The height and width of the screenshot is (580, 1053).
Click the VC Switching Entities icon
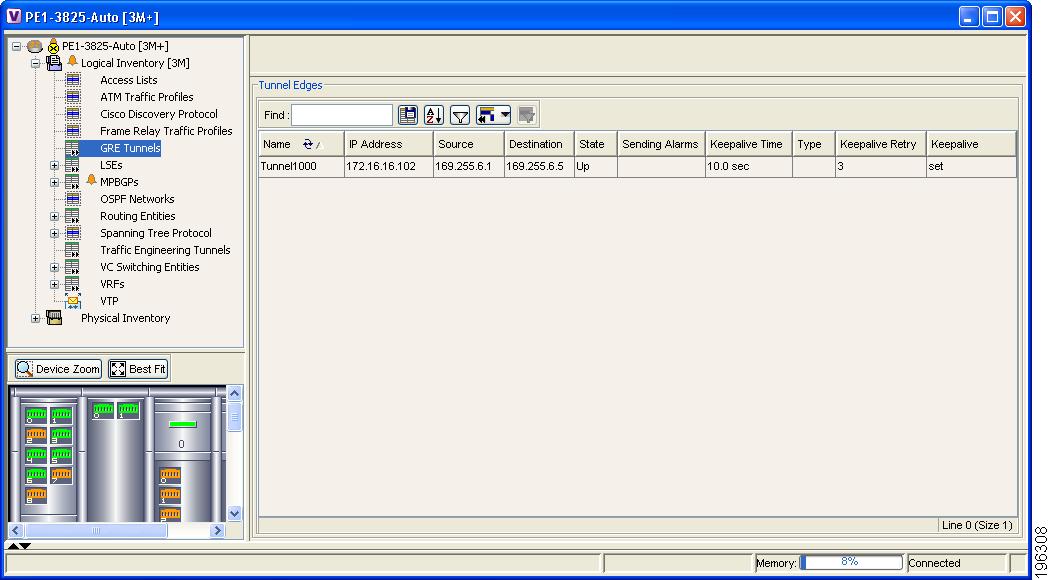point(73,267)
